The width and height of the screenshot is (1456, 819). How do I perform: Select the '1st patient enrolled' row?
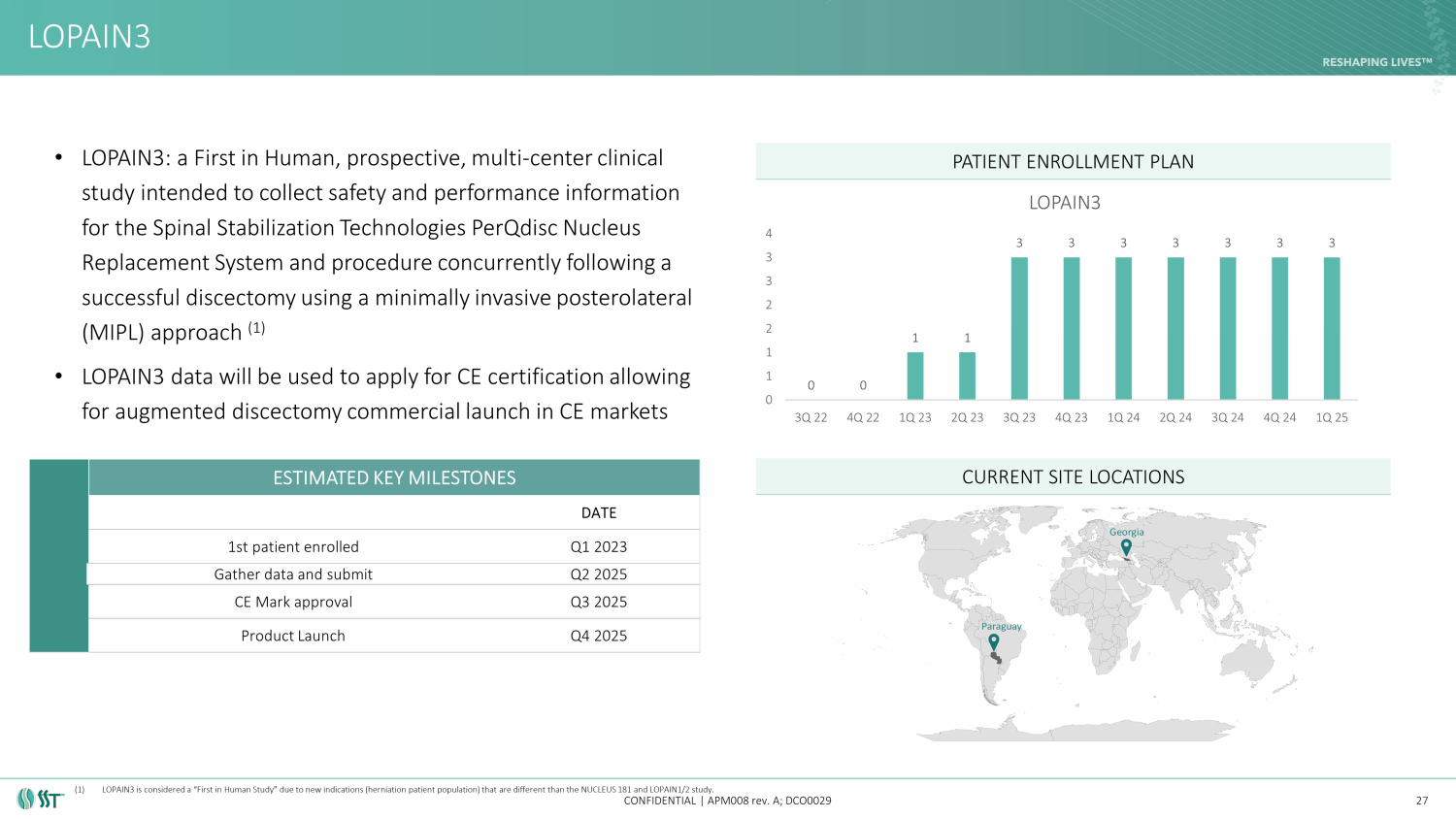click(293, 547)
